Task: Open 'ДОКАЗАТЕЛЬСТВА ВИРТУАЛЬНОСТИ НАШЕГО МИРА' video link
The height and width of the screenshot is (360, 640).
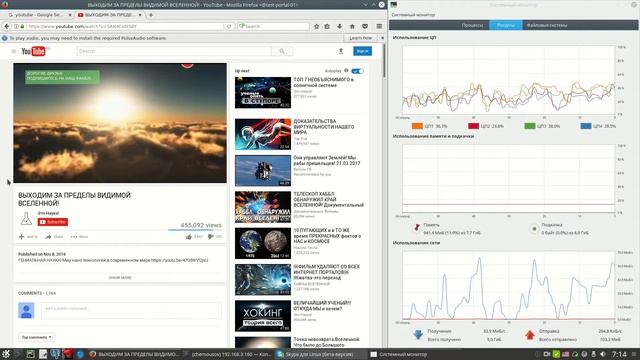Action: [x=324, y=127]
